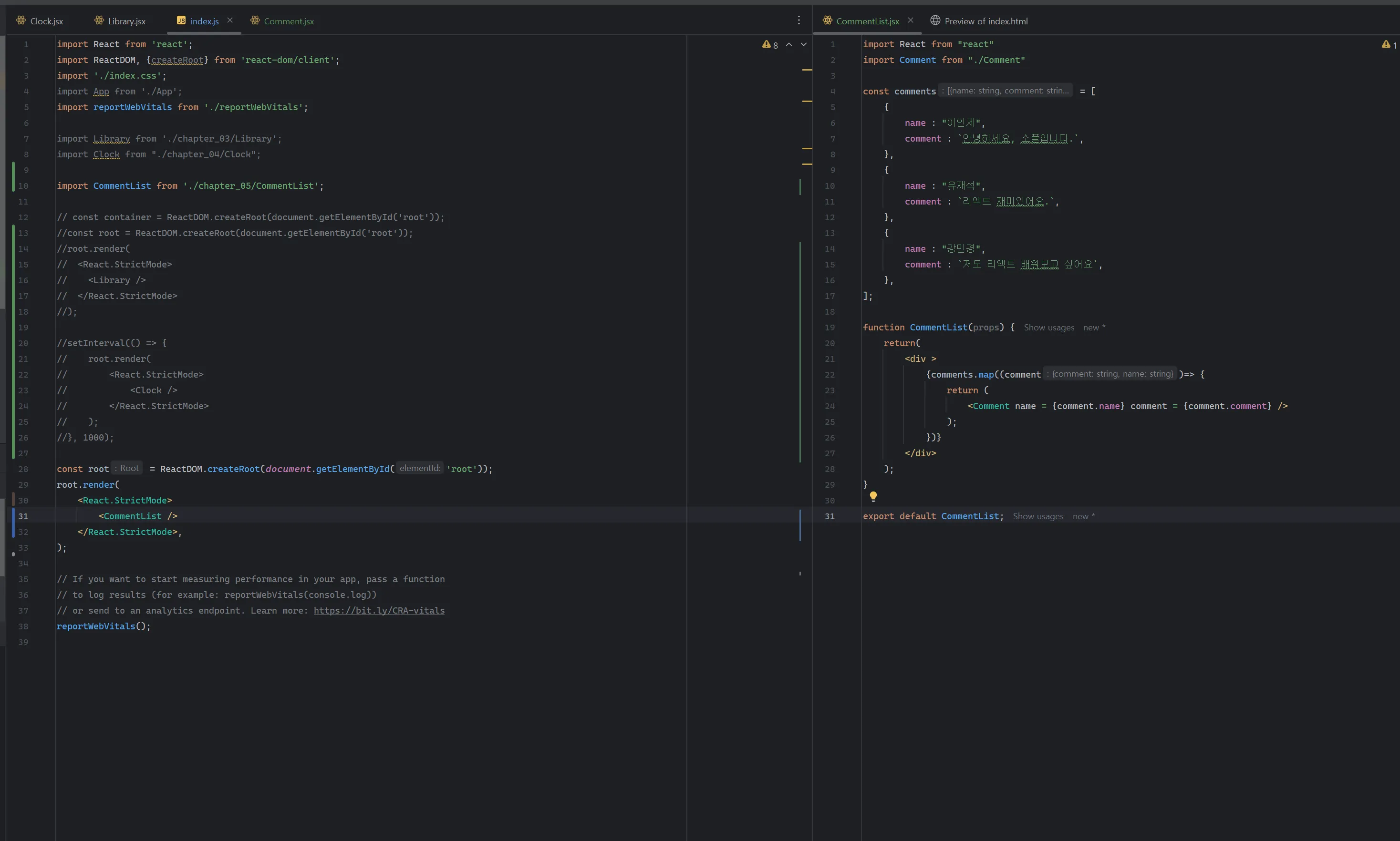
Task: Click line number 31 in index.js gutter
Action: click(x=23, y=516)
